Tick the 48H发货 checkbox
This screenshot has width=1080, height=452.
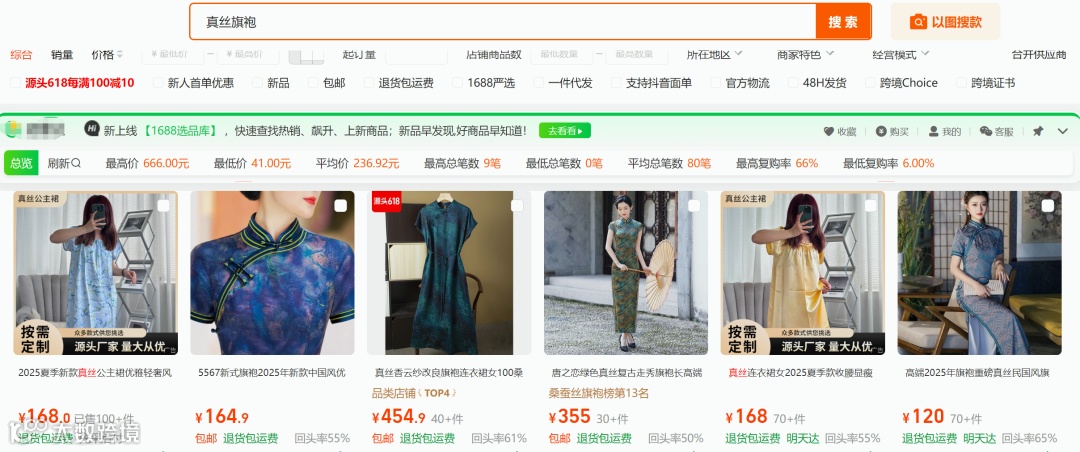coord(793,83)
